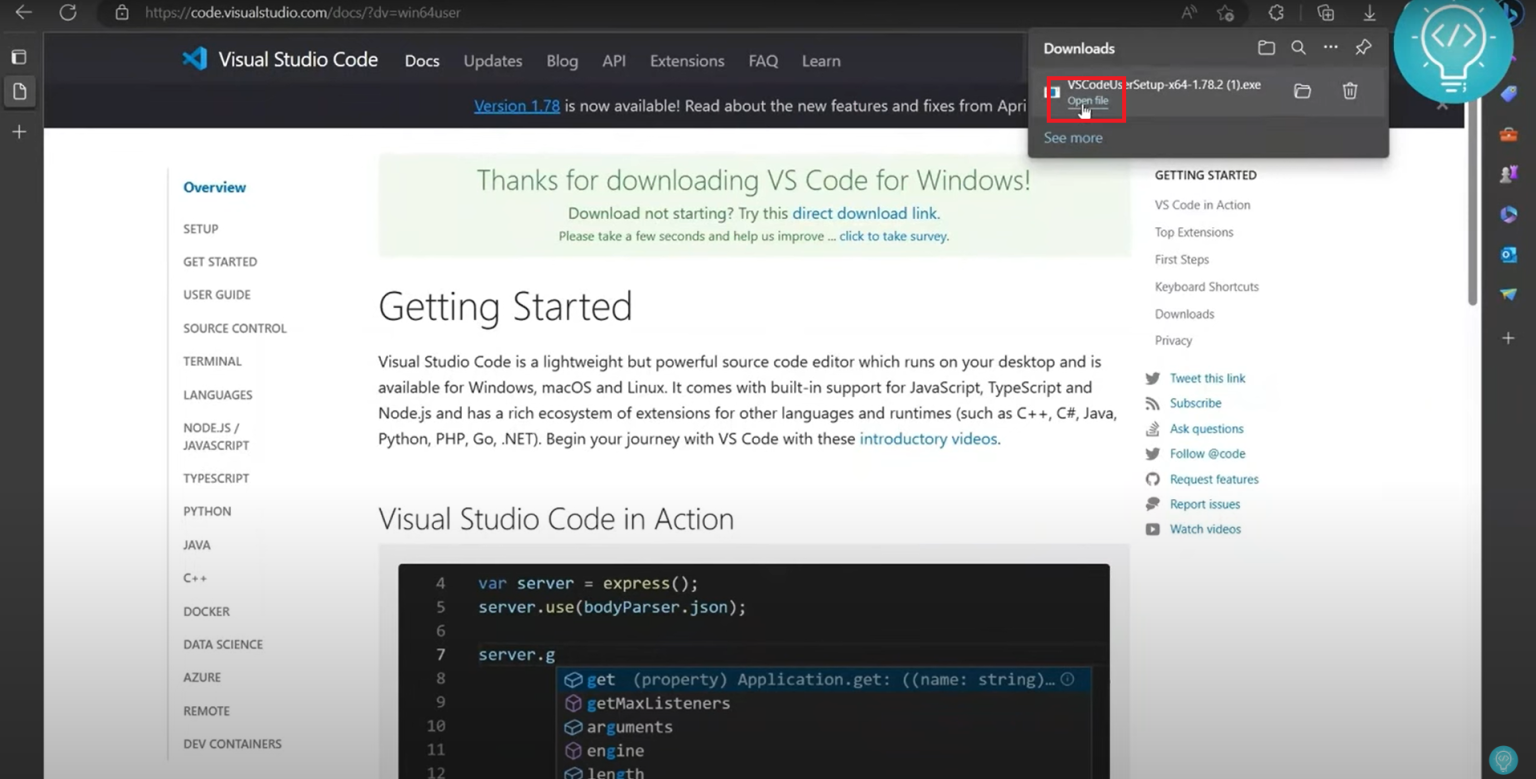This screenshot has width=1536, height=779.
Task: Expand See more in Downloads
Action: tap(1072, 138)
